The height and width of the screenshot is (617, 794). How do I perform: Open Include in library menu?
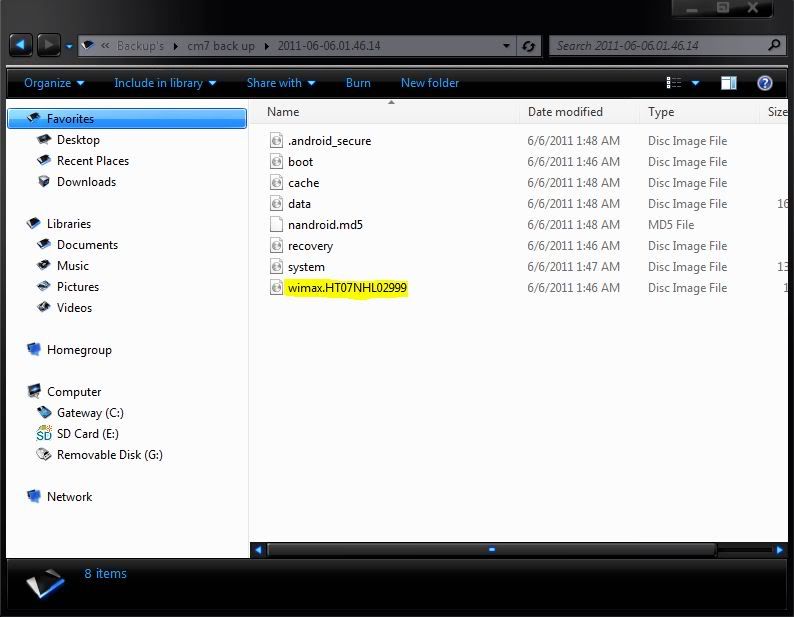pyautogui.click(x=165, y=83)
